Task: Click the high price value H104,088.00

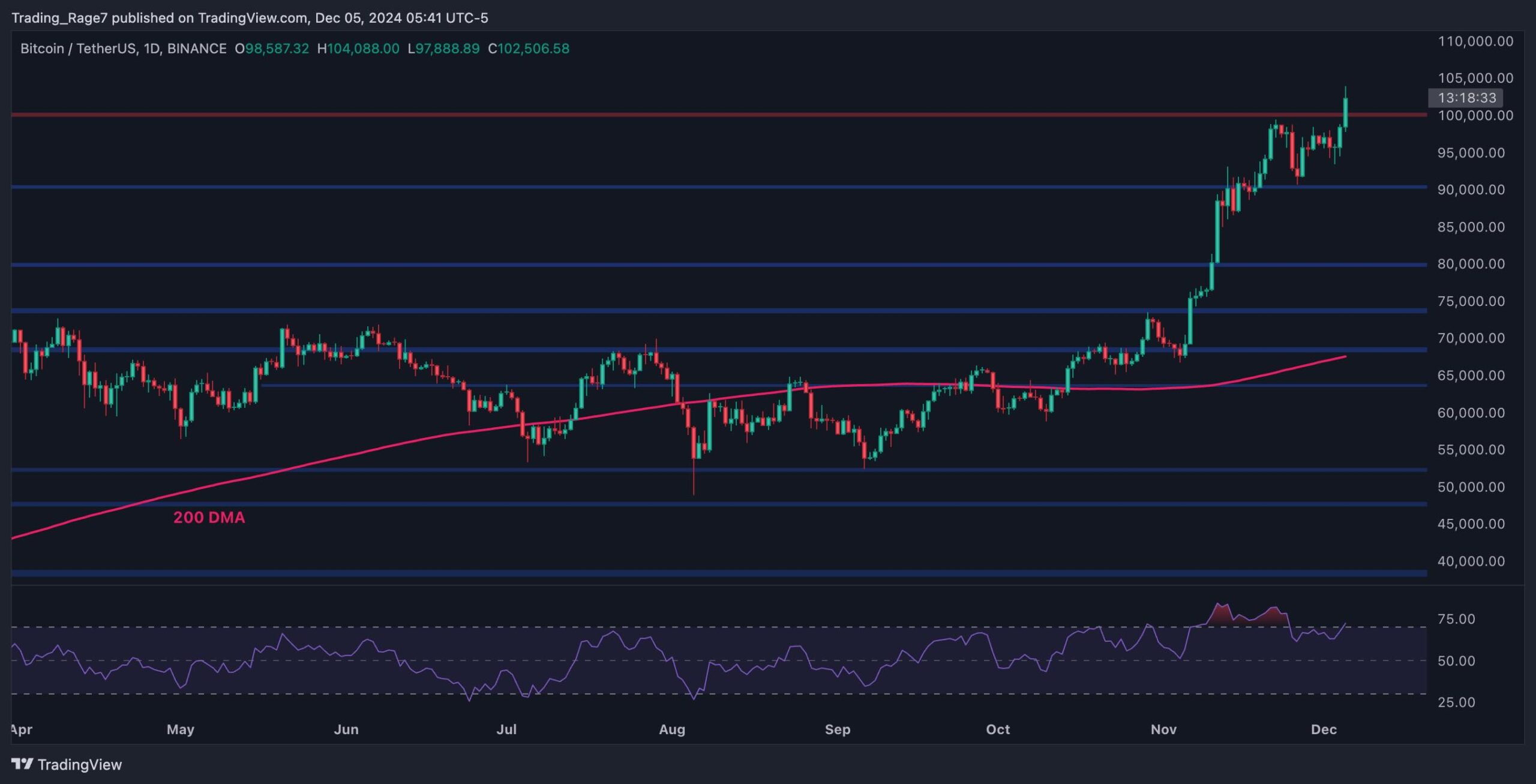Action: [358, 49]
